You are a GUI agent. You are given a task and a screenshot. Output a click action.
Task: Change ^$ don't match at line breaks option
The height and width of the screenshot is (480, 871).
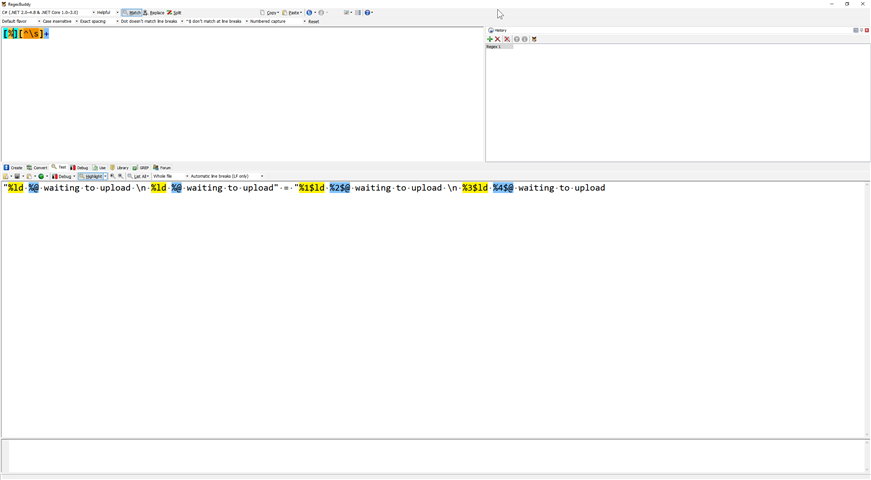tap(217, 21)
